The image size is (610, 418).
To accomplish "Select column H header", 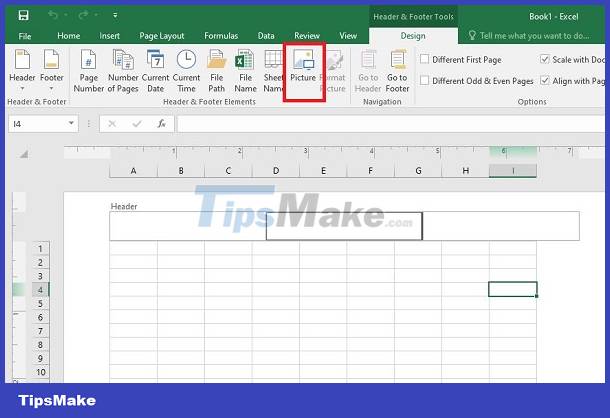I will 465,170.
